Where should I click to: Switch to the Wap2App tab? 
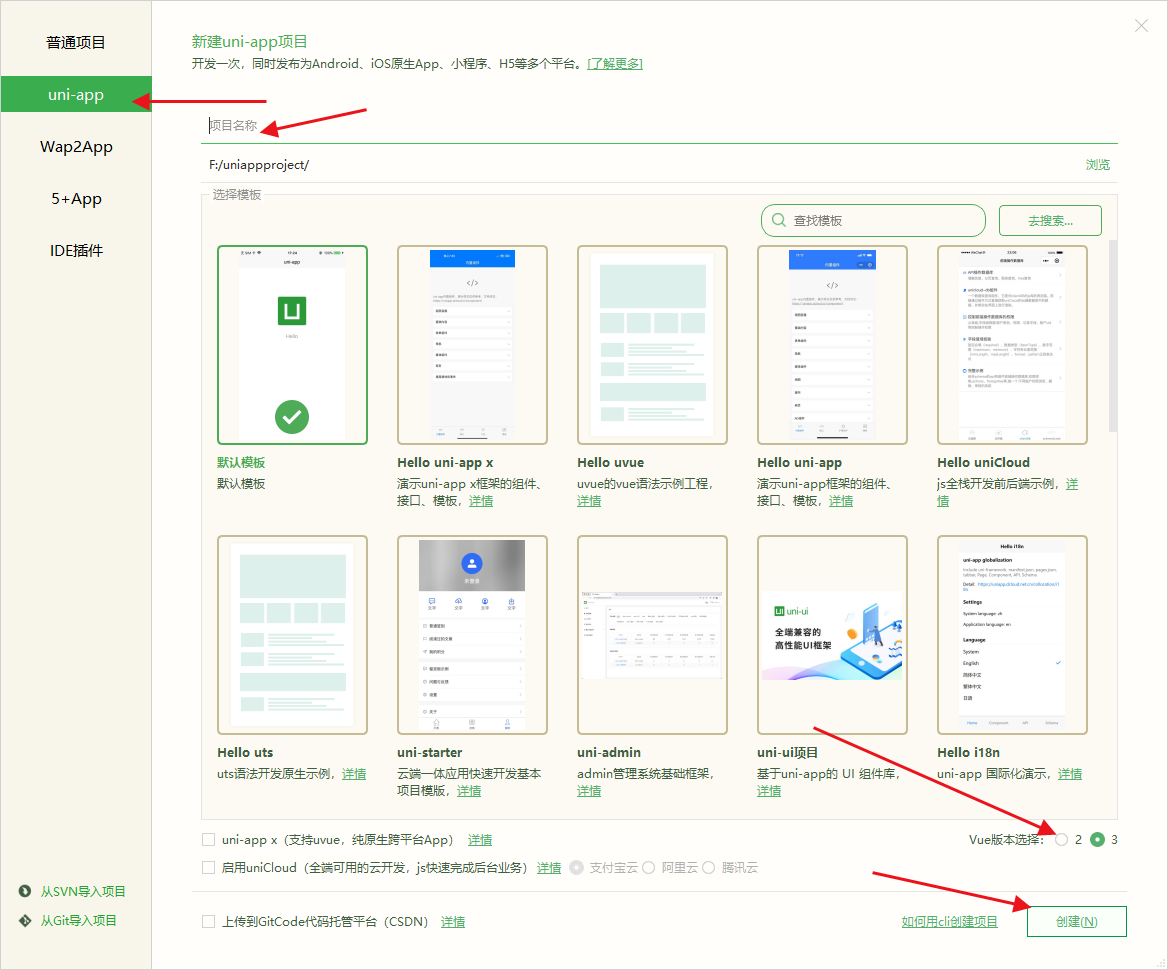tap(76, 147)
